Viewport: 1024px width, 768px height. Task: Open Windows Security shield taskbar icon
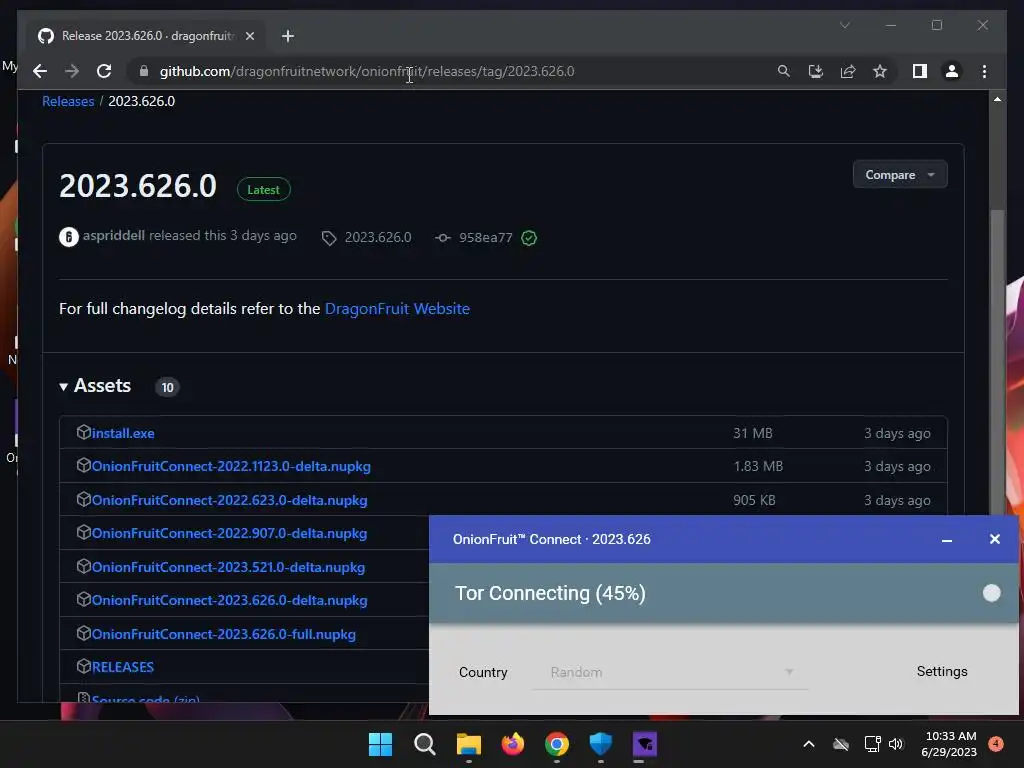click(x=601, y=744)
